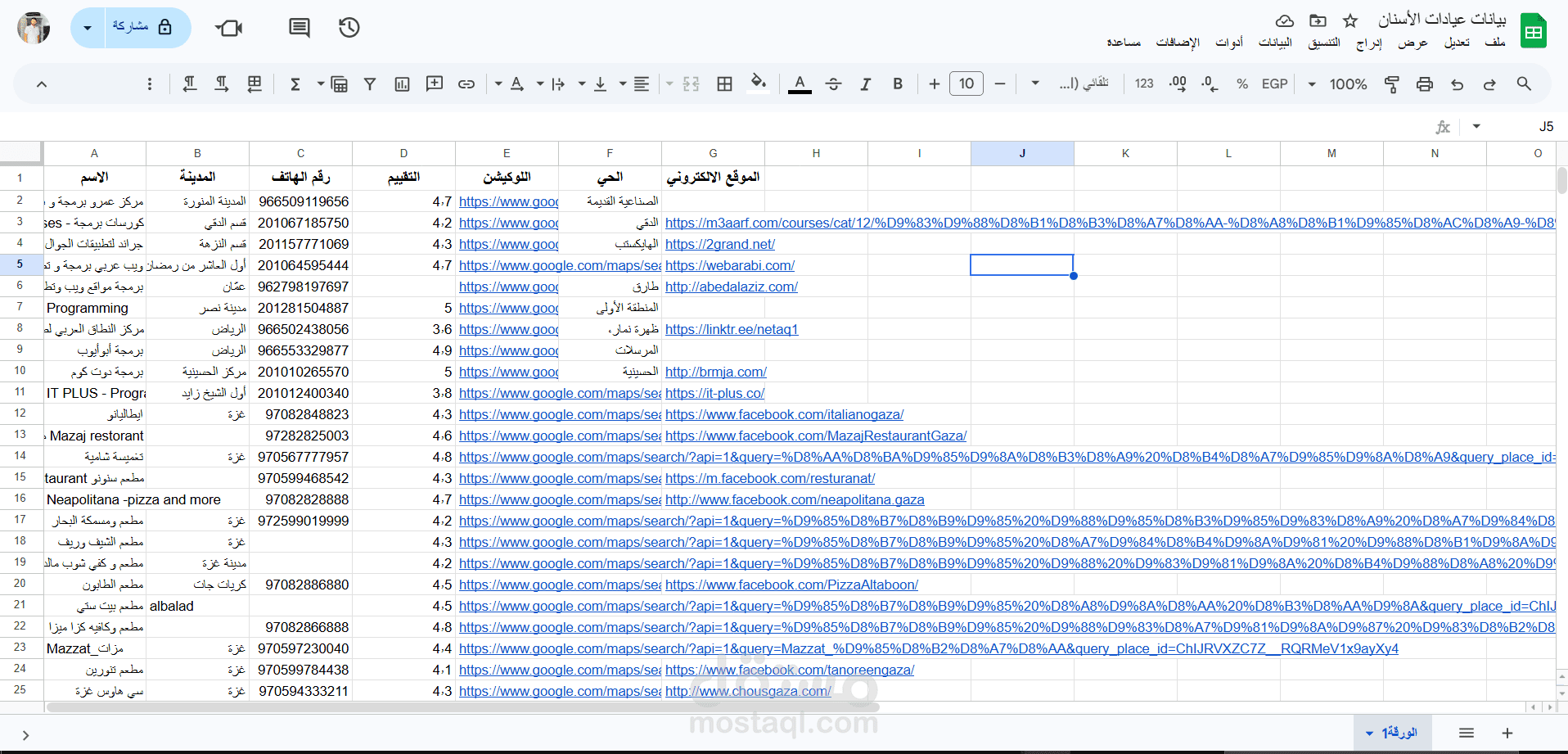
Task: Open the version history clock icon
Action: pyautogui.click(x=349, y=28)
